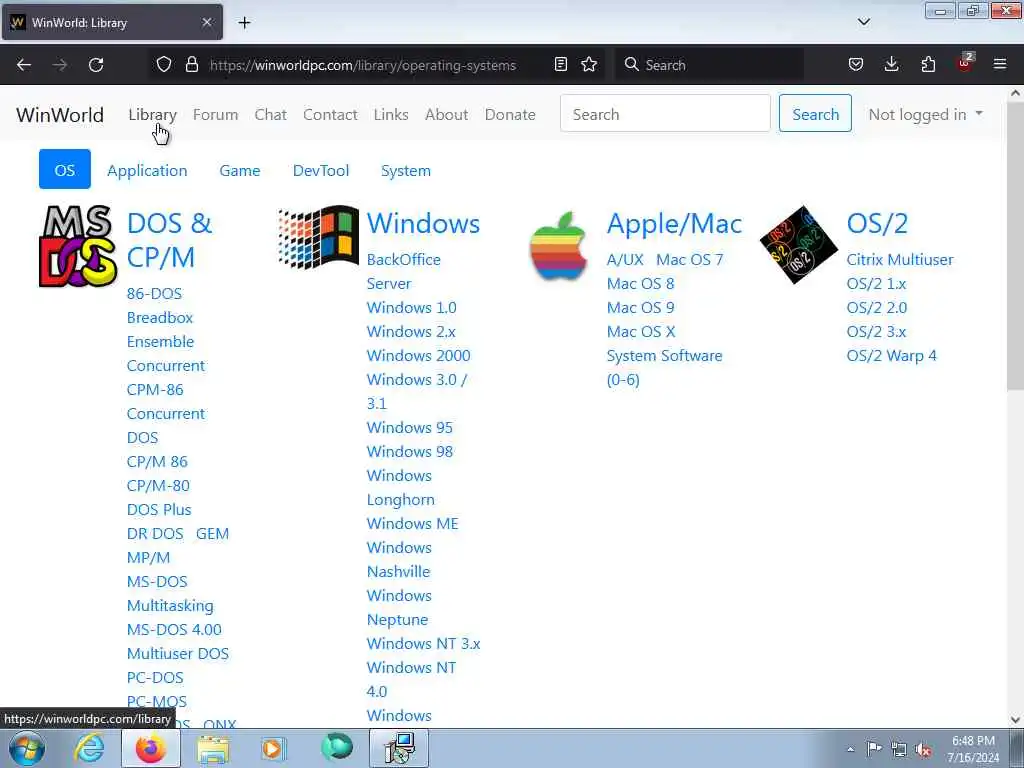Open the DOS & CP/M heading
Screen dimensions: 1024x768
[169, 240]
